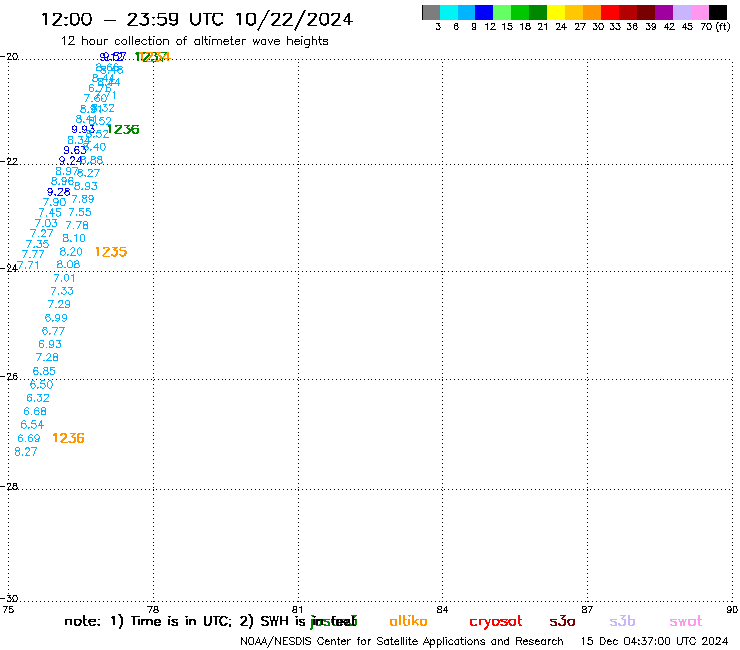
Task: Click the wave height value '6.77'
Action: 53,331
